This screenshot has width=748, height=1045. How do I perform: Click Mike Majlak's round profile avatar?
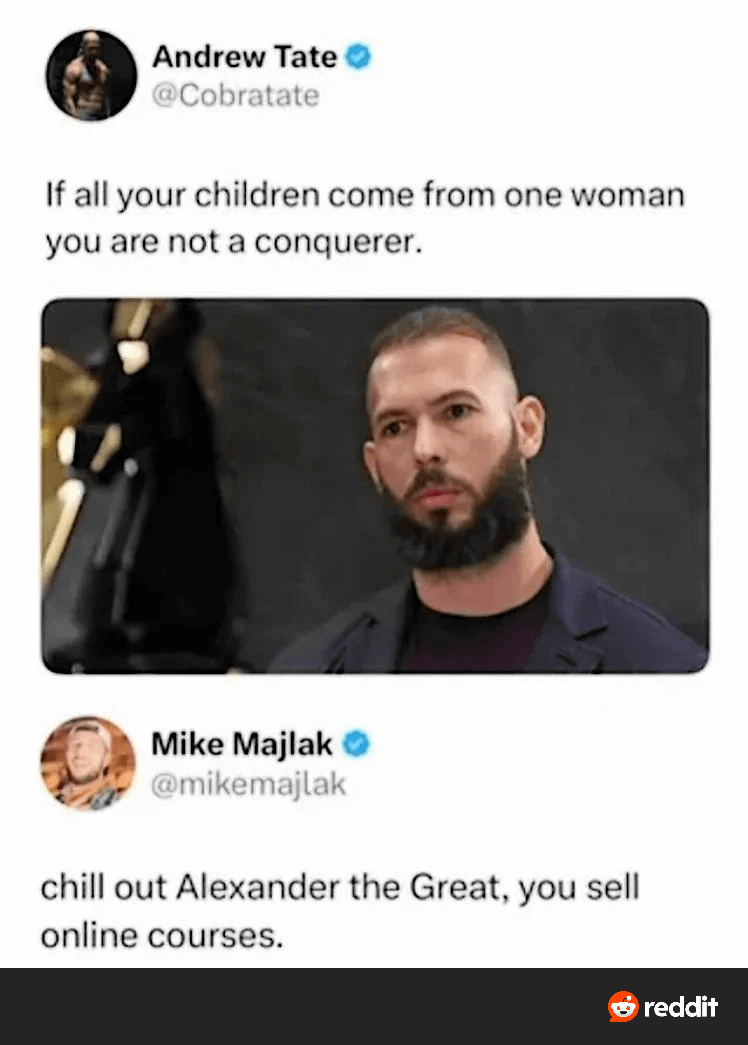point(88,763)
